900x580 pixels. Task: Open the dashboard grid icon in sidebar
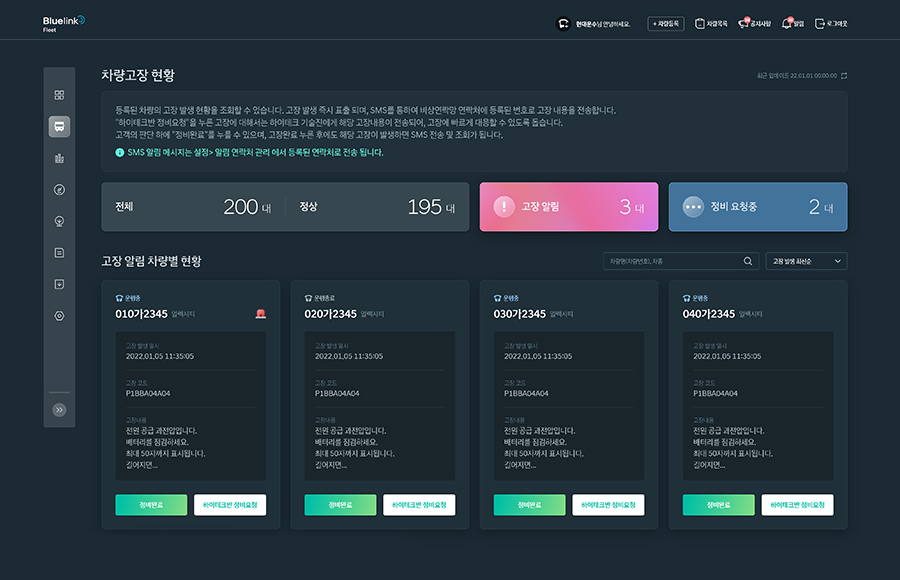[59, 95]
